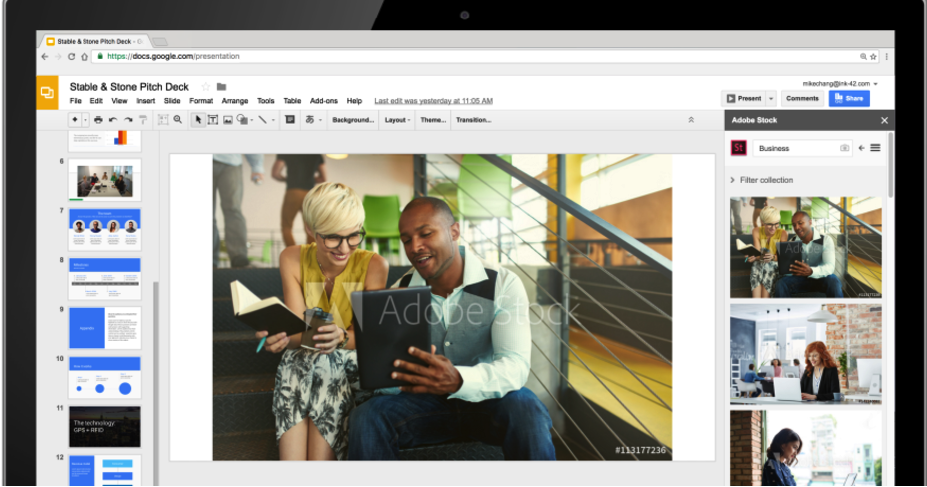Collapse the toolbar with the double chevron

tap(691, 120)
